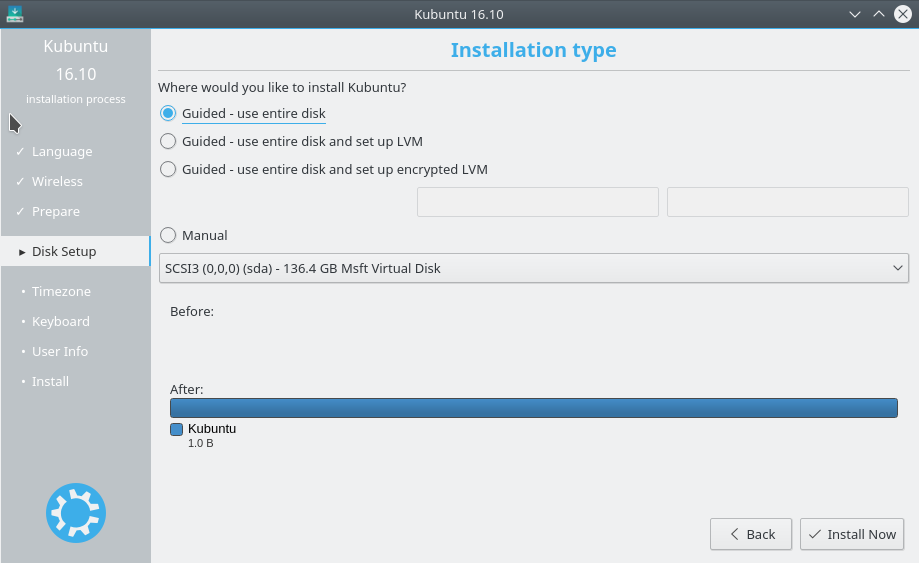Click the Installation type heading
Screen dimensions: 919x563
533,50
